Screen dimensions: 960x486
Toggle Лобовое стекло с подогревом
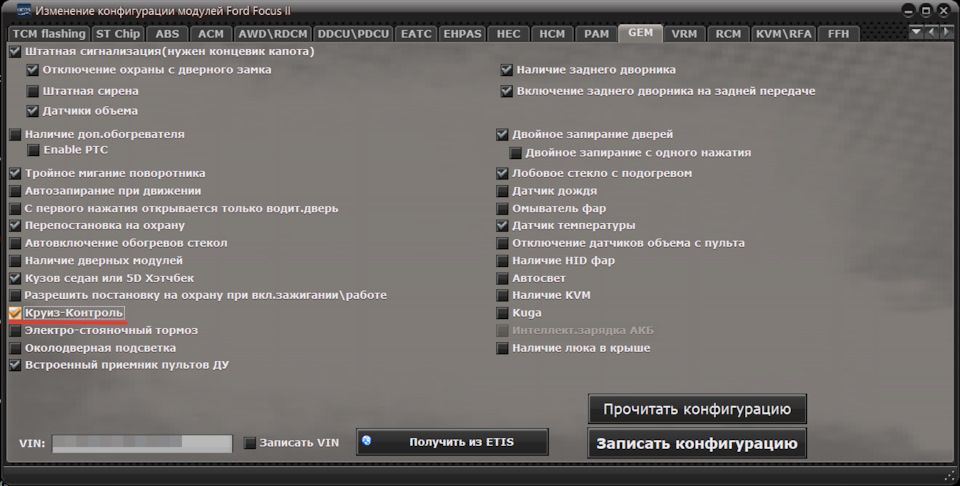coord(502,174)
